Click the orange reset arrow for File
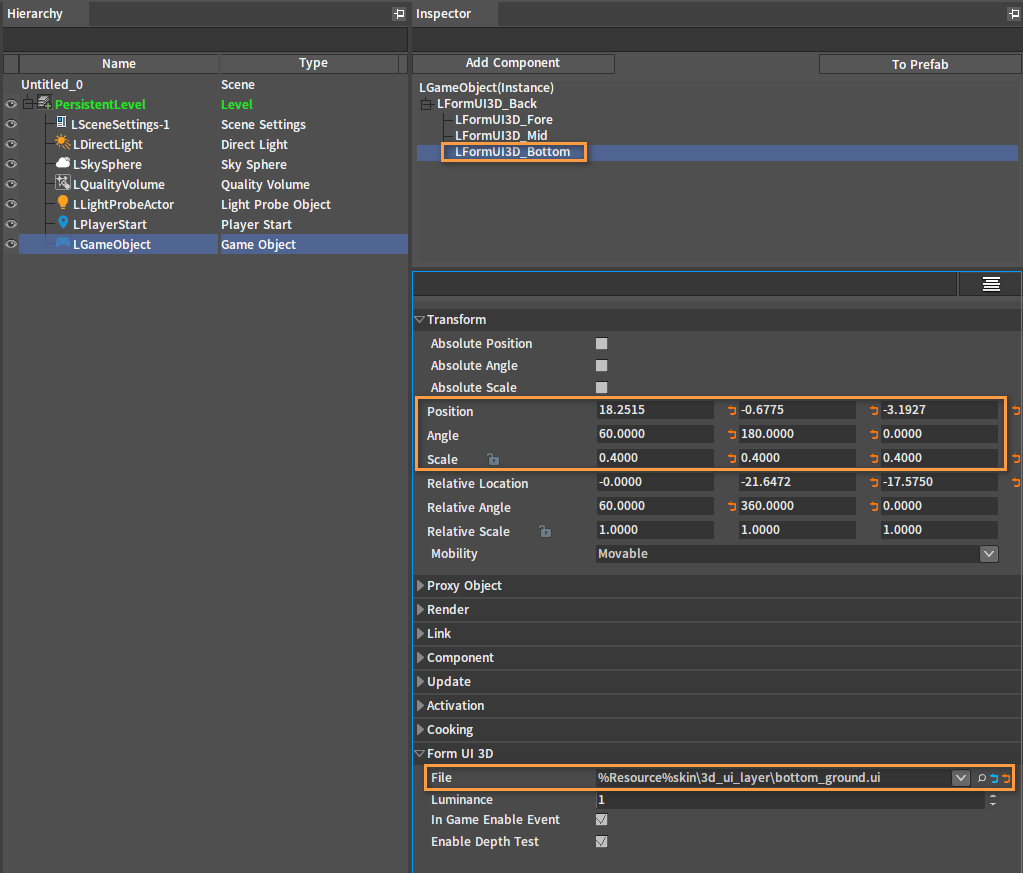Screen dimensions: 1023x873 [x=1005, y=778]
